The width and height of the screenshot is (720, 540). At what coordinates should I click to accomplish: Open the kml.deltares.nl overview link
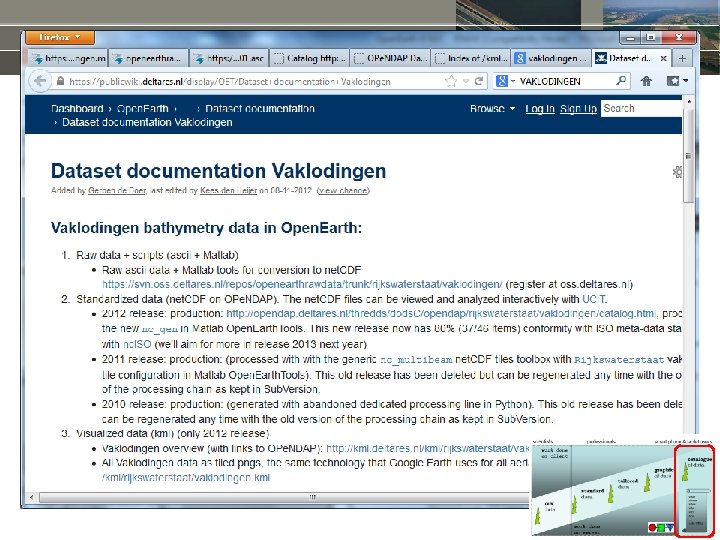(428, 449)
